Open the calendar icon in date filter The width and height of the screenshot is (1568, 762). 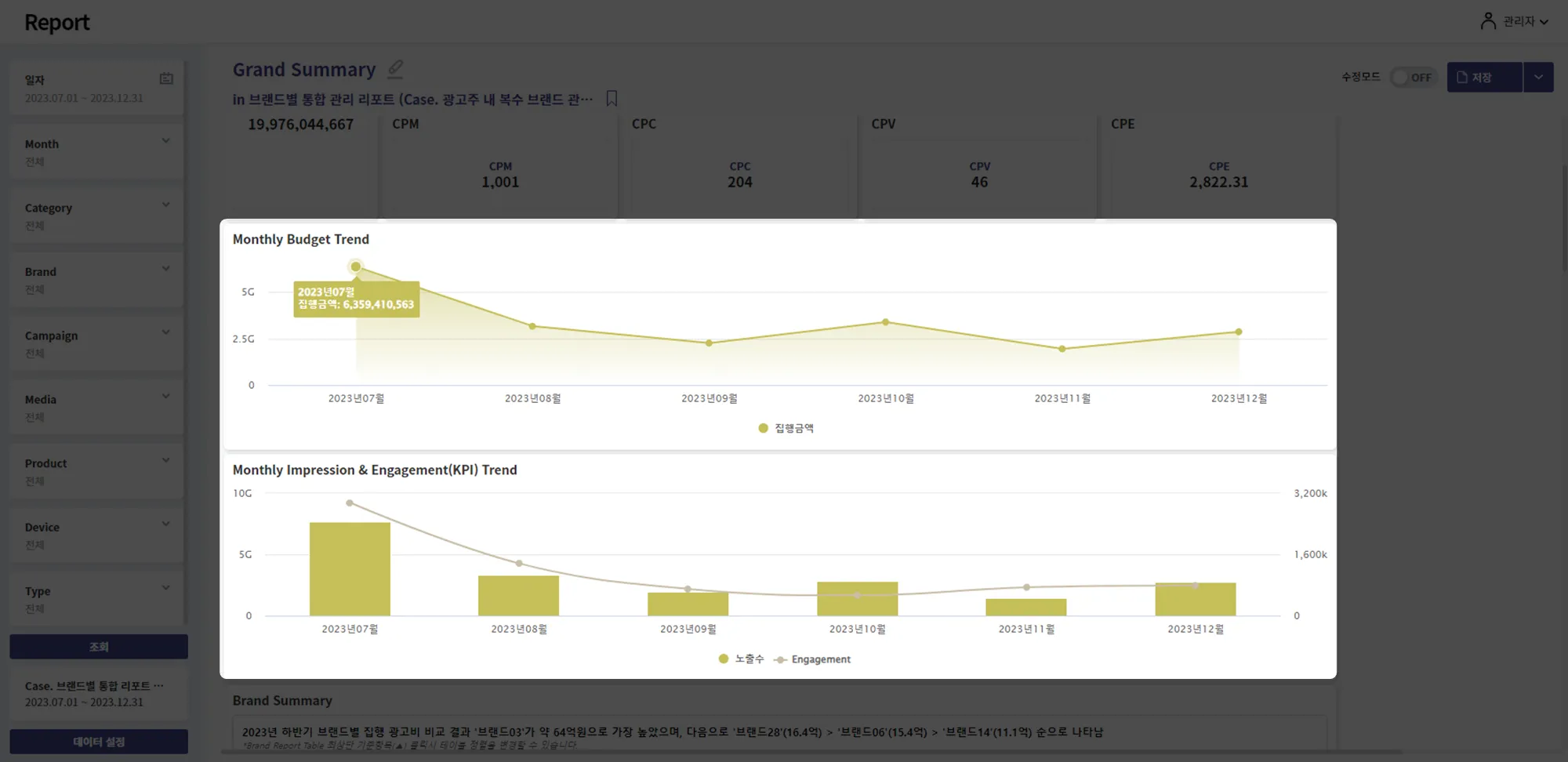(166, 78)
